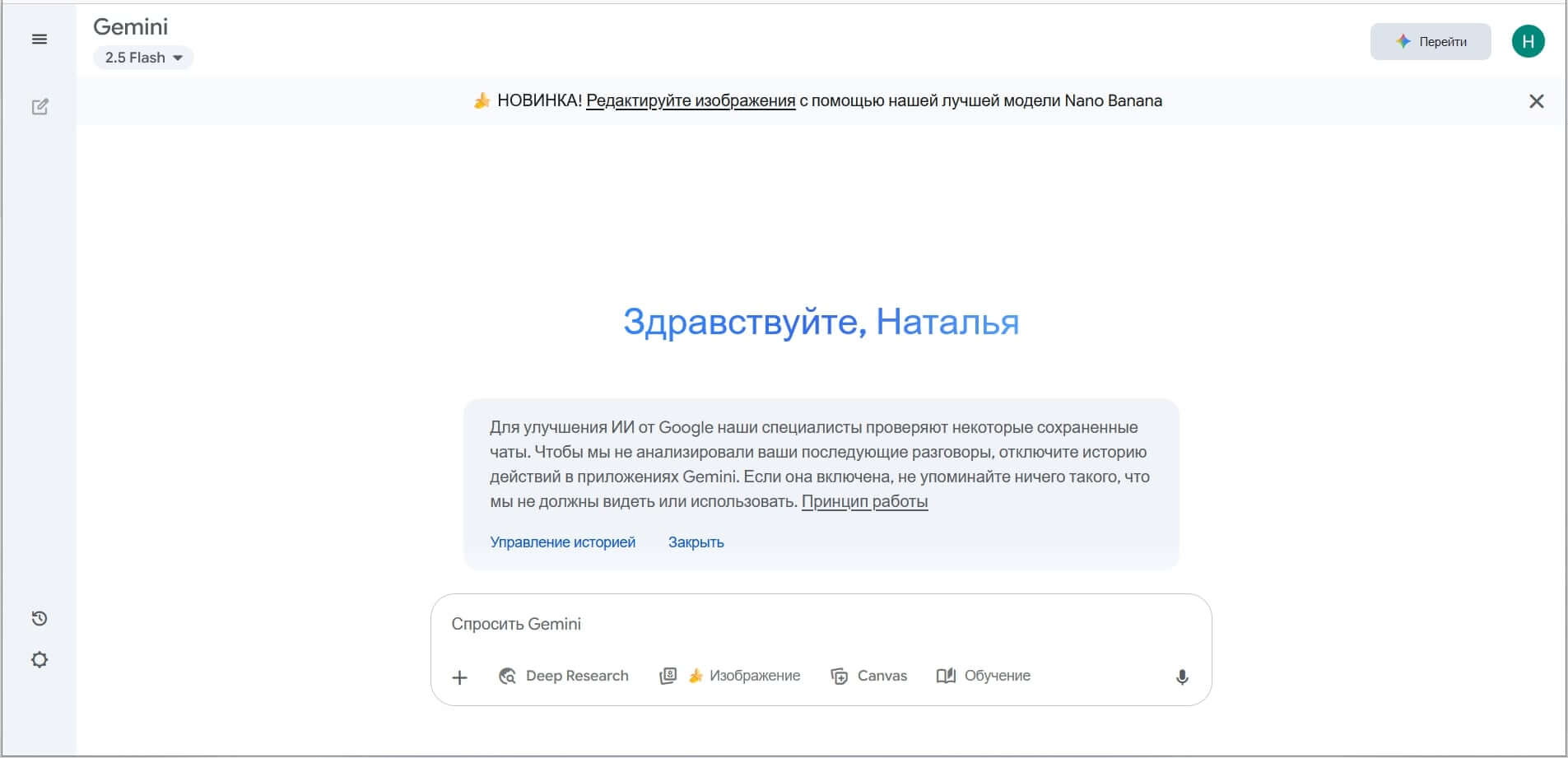Select the Обучение label

[998, 676]
